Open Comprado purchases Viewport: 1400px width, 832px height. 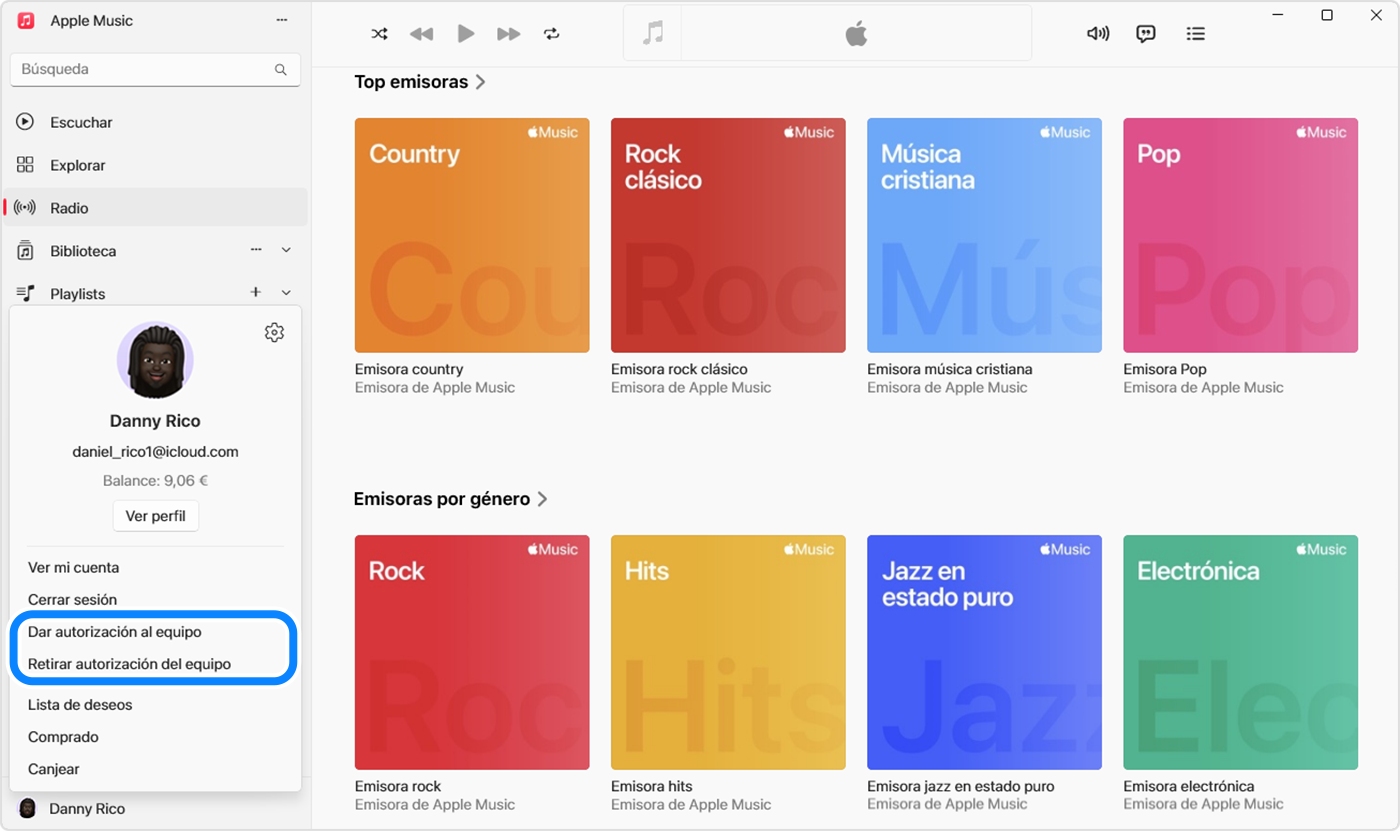coord(63,736)
